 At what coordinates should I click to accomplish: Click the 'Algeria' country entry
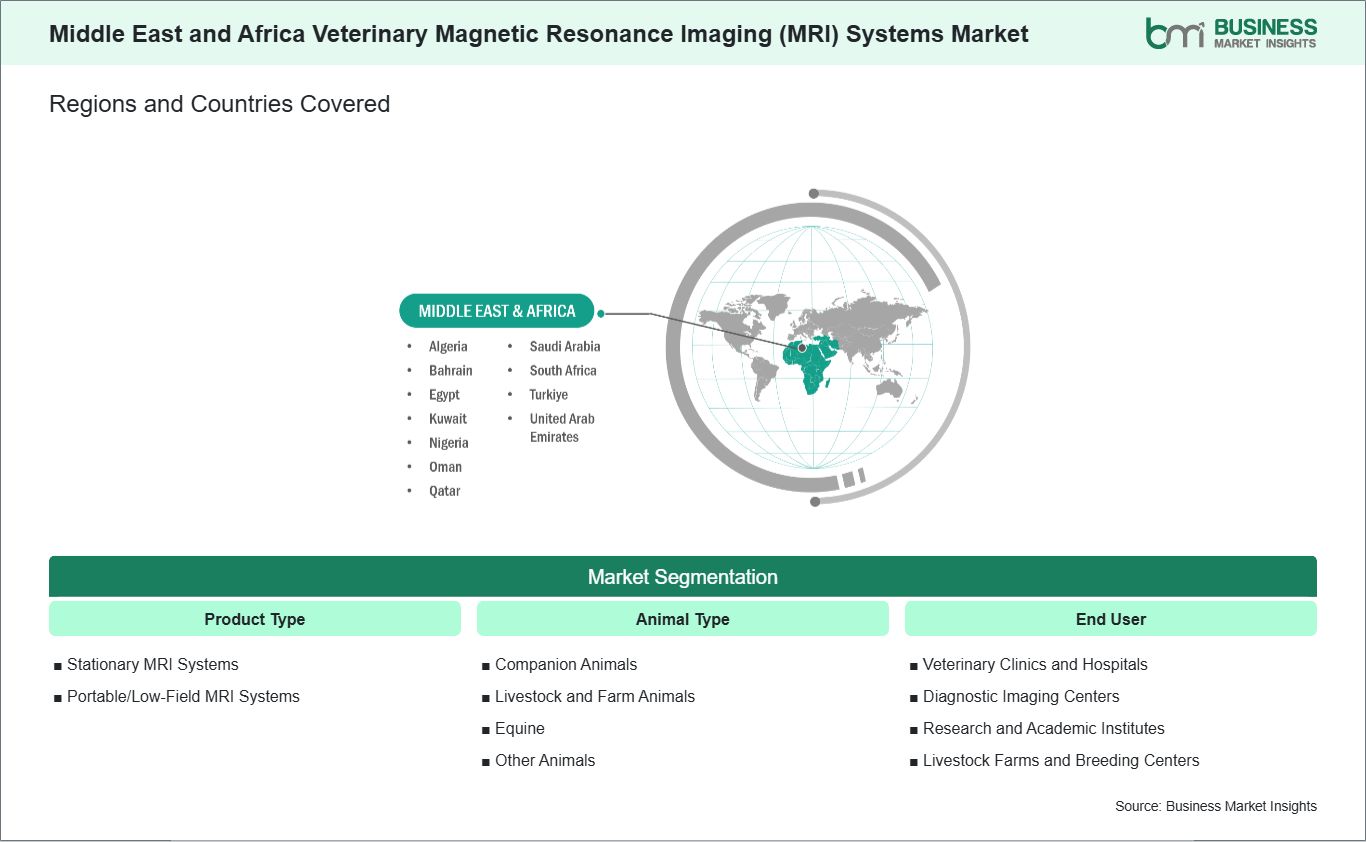(x=448, y=347)
